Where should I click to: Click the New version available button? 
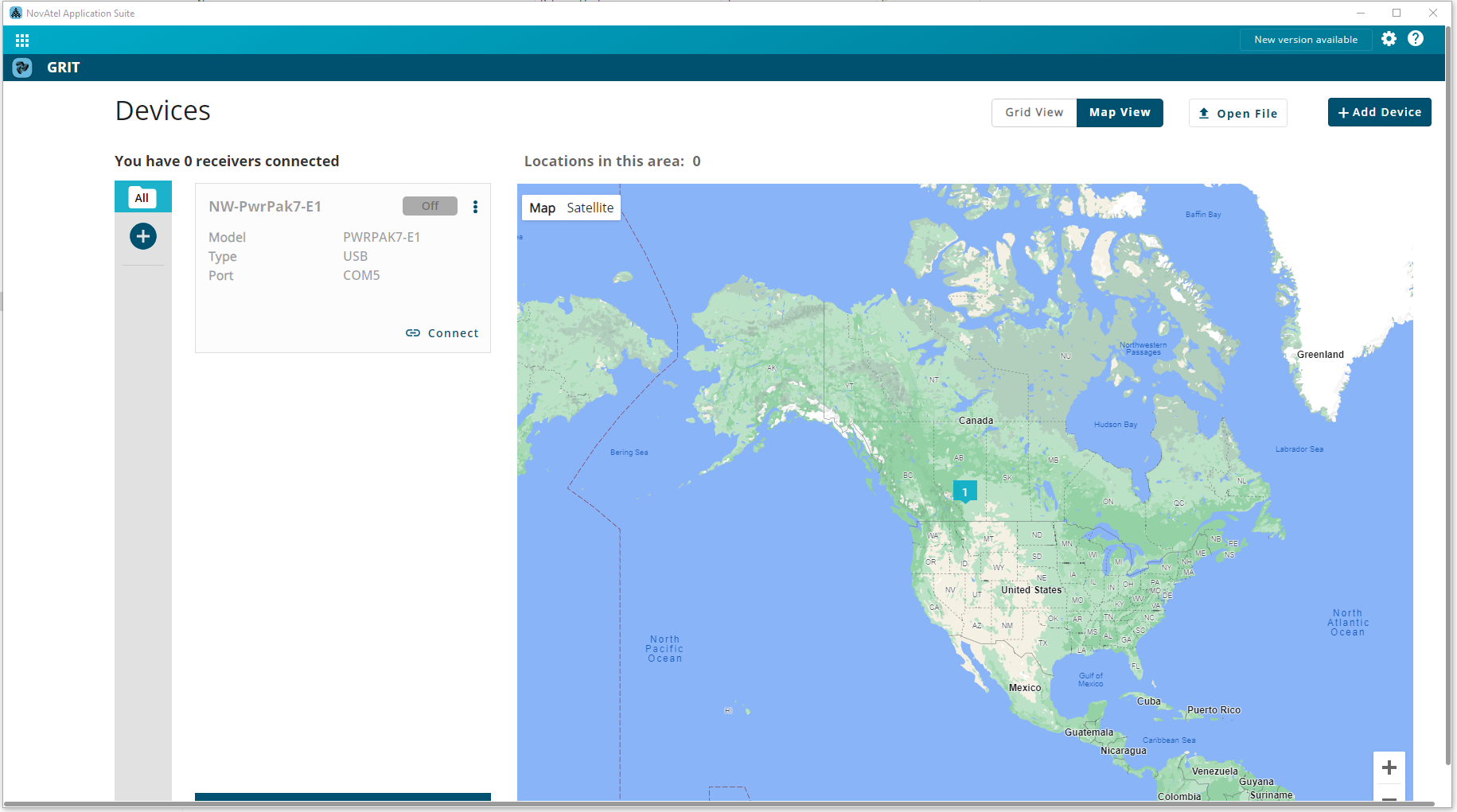pos(1306,40)
